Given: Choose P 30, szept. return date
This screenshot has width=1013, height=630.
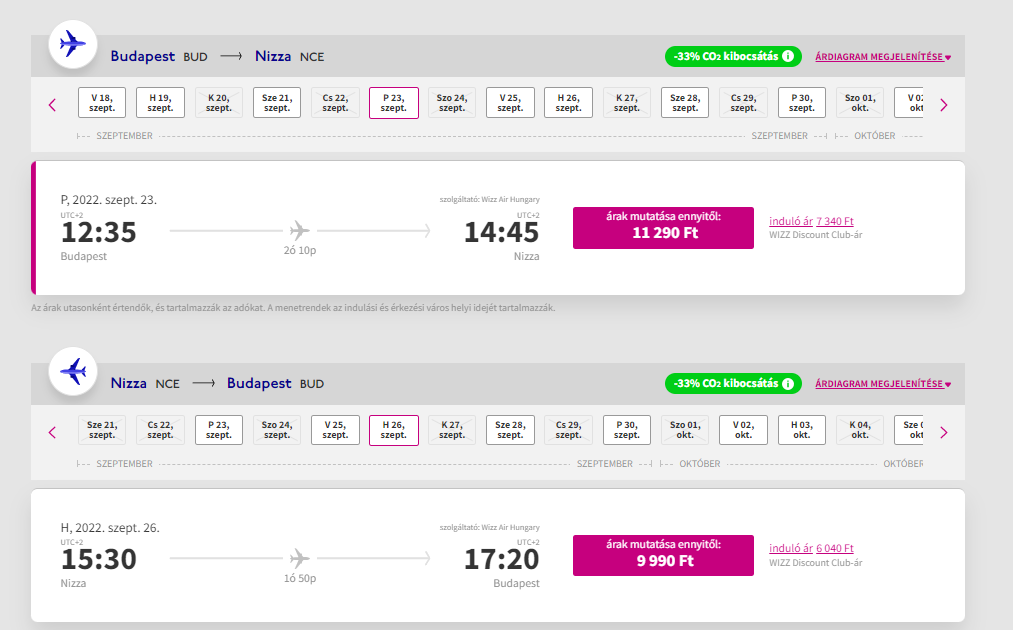Looking at the screenshot, I should click(626, 430).
